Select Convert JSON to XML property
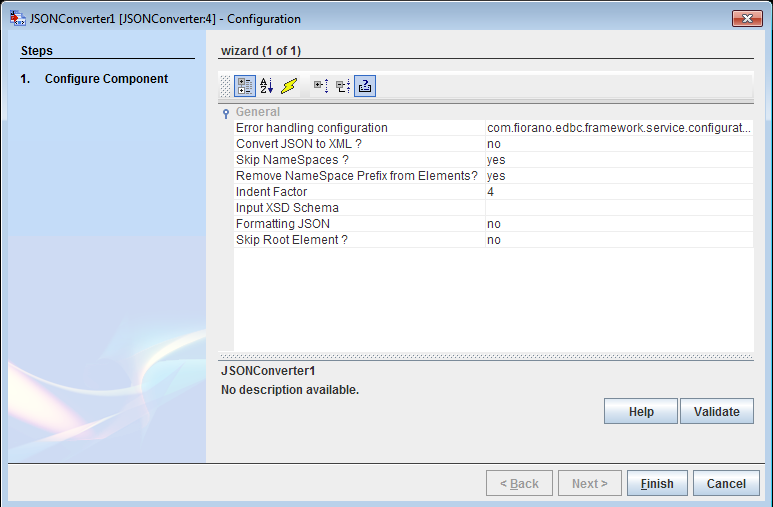 [x=359, y=144]
